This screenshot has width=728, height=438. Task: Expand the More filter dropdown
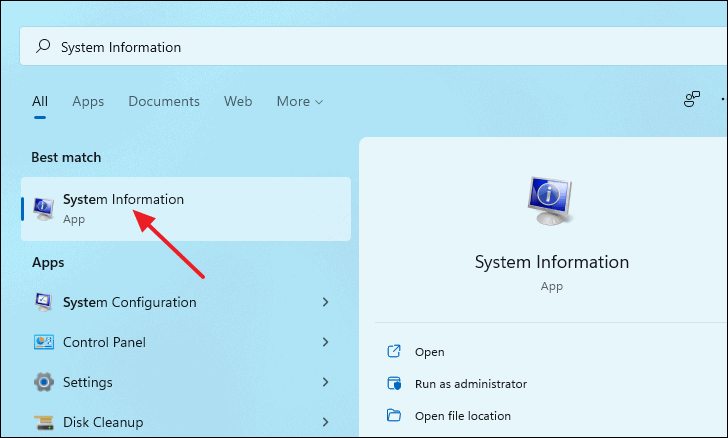(299, 101)
